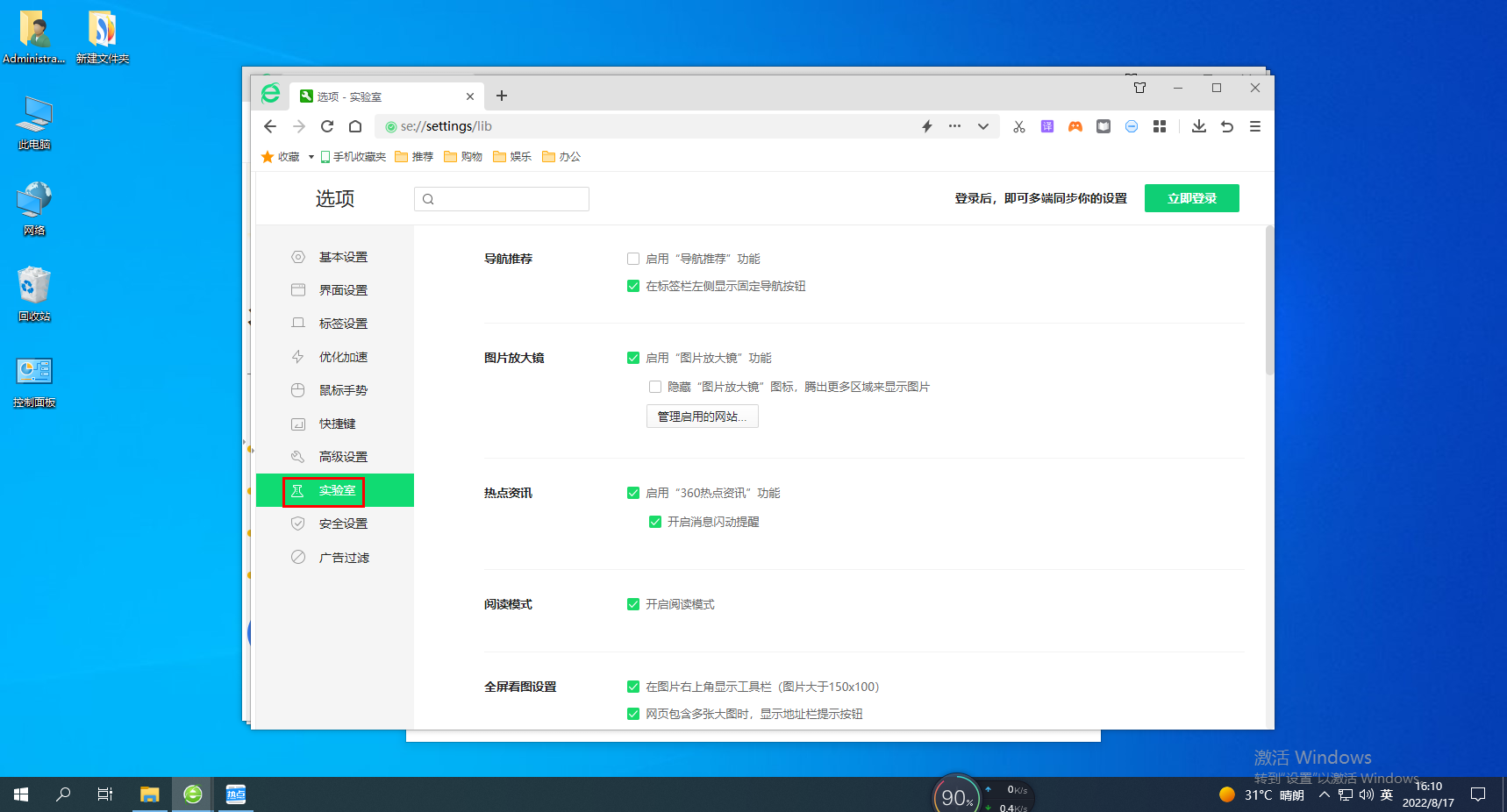This screenshot has height=812, width=1507.
Task: Add a new browser tab
Action: click(502, 96)
